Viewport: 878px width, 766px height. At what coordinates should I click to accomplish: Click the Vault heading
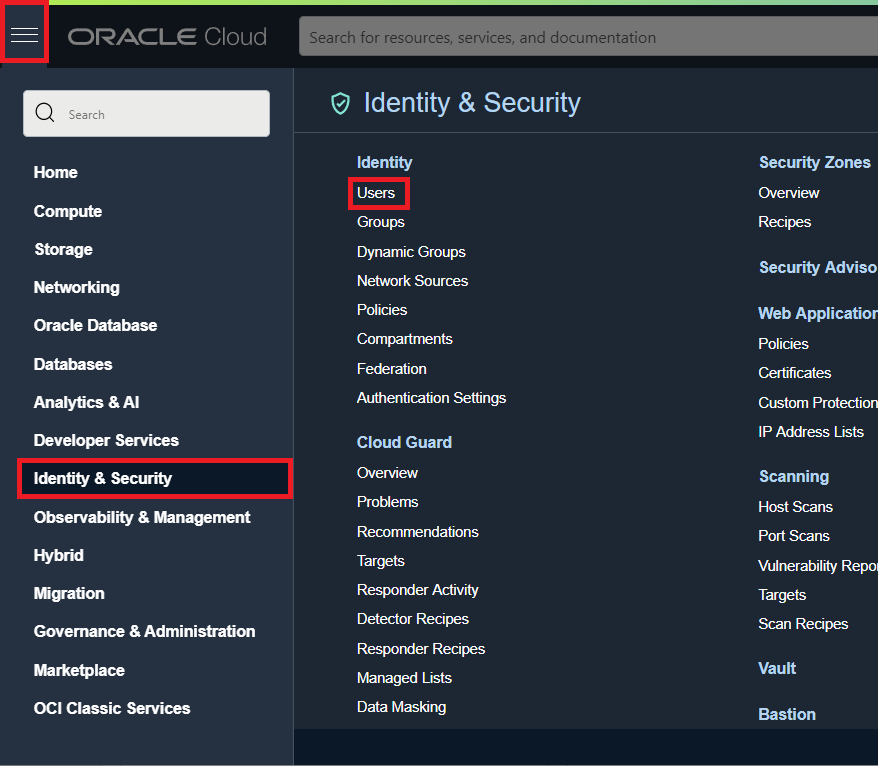[x=777, y=669]
